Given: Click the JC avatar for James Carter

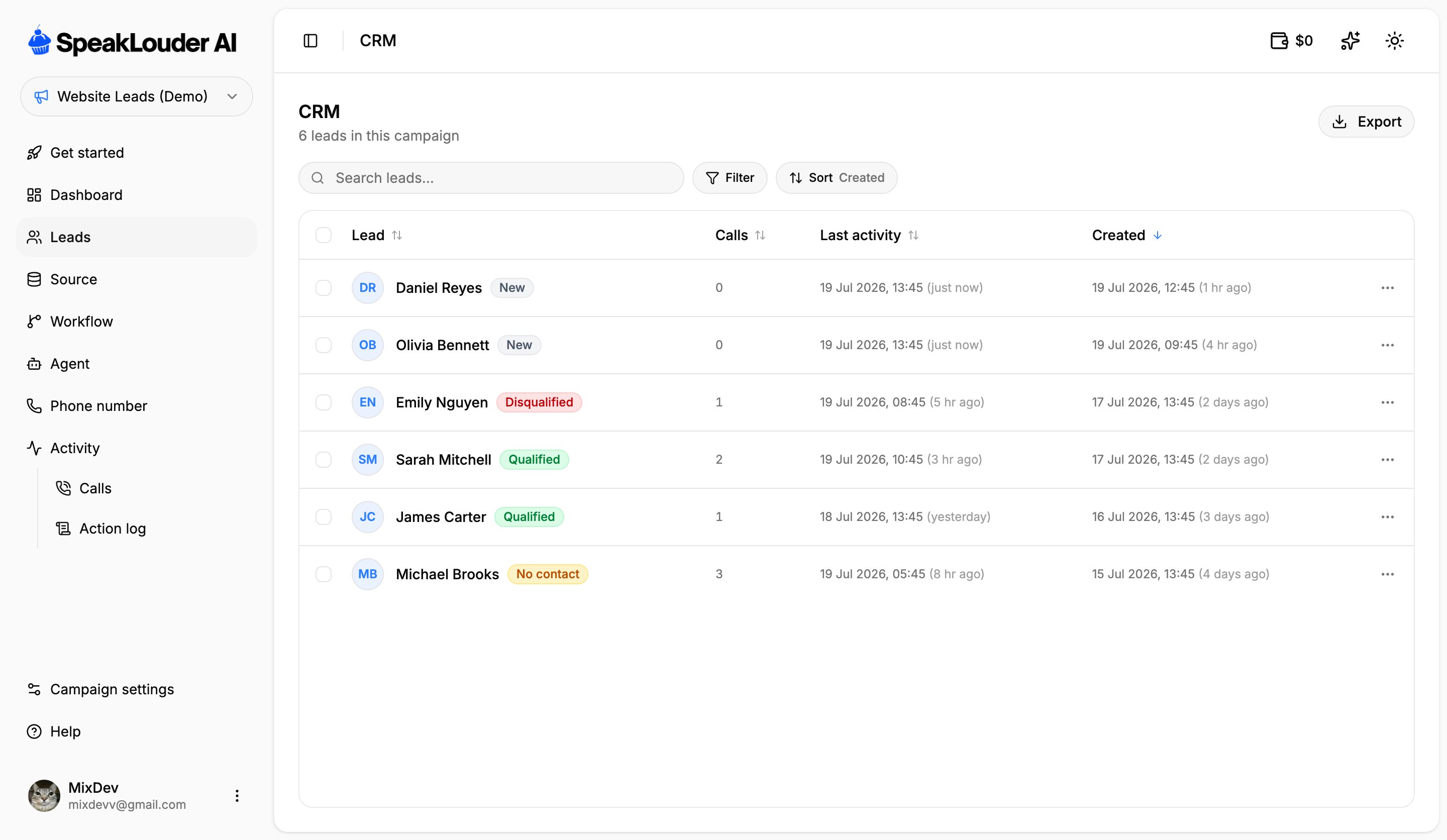Looking at the screenshot, I should (x=367, y=517).
